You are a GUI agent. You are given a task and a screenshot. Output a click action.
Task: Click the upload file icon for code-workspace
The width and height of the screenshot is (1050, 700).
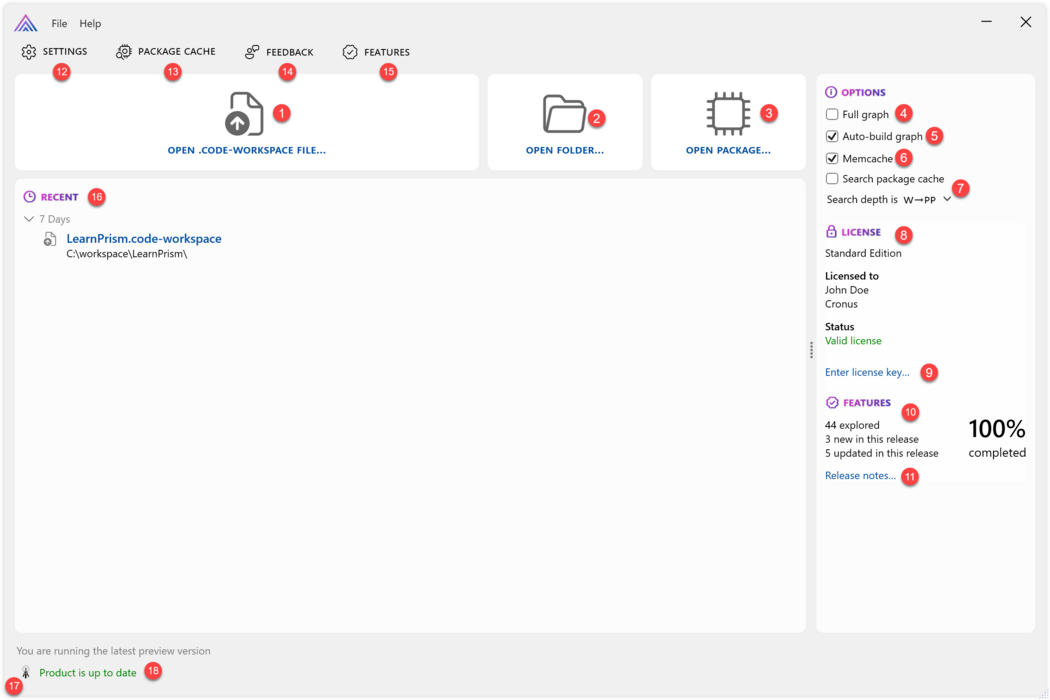[244, 113]
